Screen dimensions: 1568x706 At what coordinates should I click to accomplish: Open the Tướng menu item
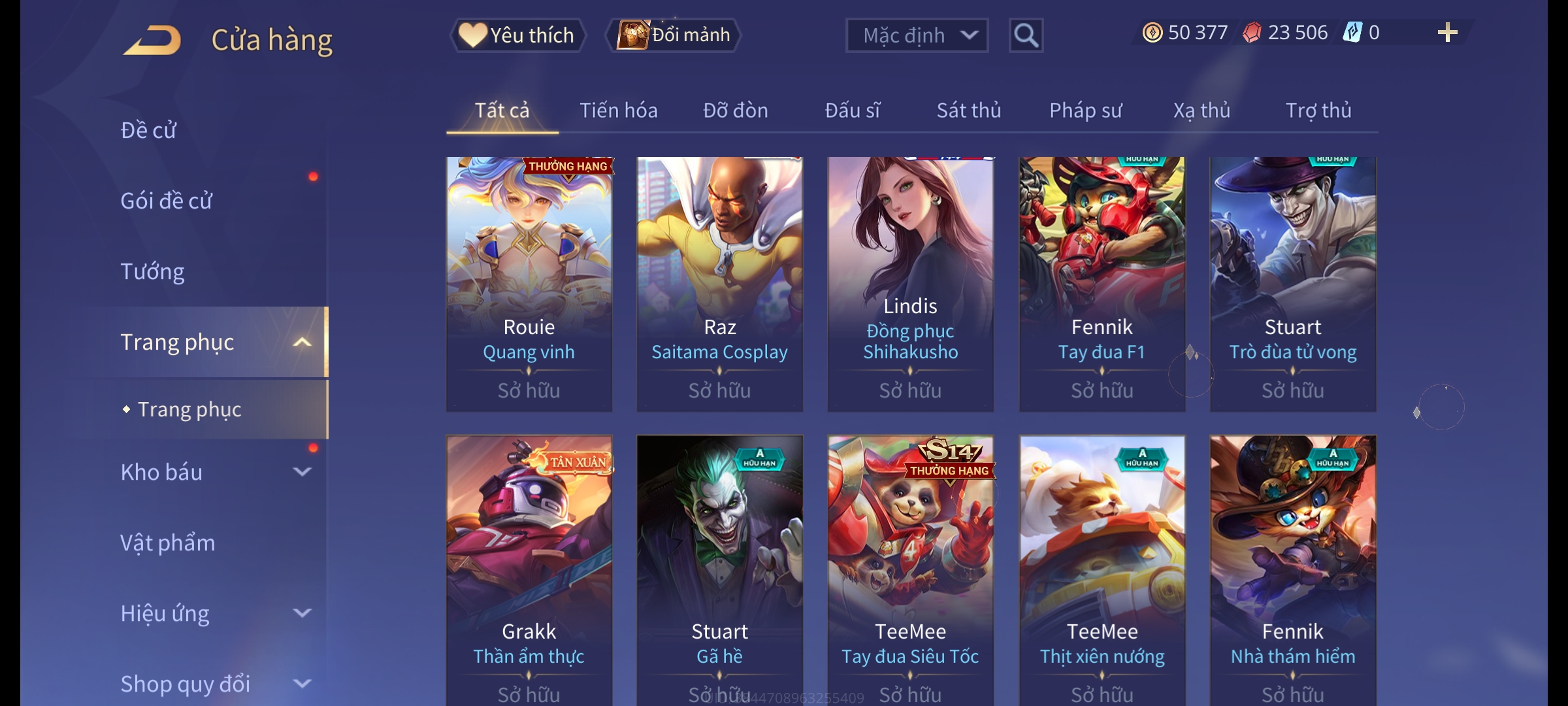pos(153,271)
